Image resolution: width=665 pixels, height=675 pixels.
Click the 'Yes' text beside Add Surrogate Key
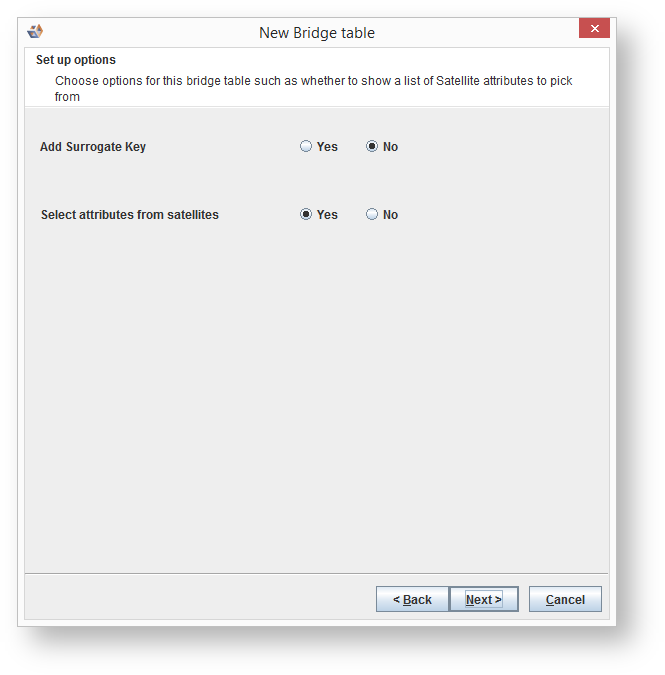tap(327, 147)
